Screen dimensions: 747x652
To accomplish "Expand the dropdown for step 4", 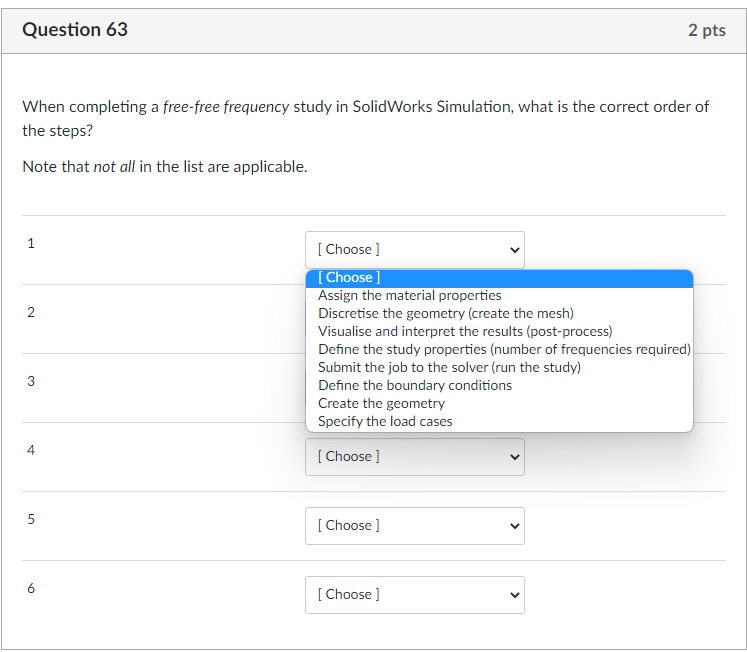I will (414, 457).
